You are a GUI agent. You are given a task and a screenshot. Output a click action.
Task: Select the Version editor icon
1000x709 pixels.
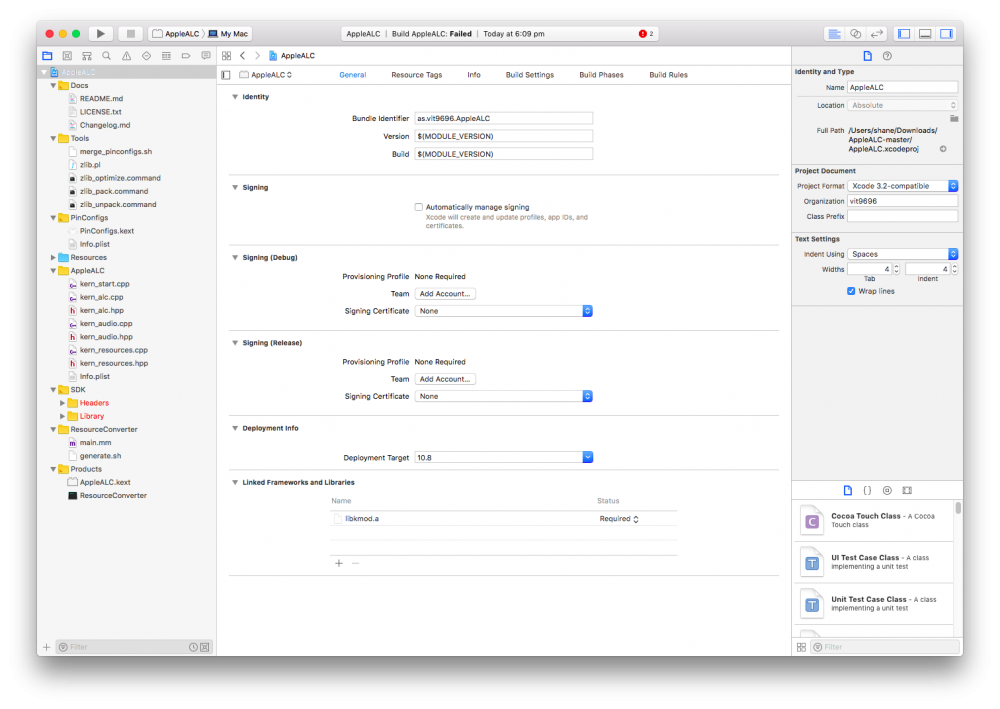point(877,34)
